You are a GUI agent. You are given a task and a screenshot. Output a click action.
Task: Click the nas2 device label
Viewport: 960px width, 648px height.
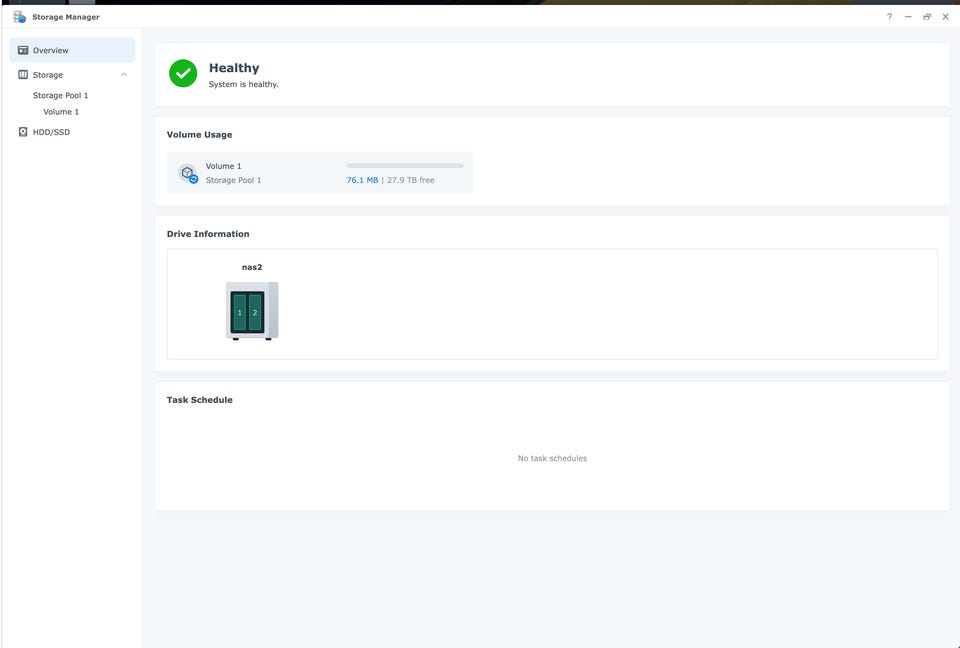coord(252,267)
